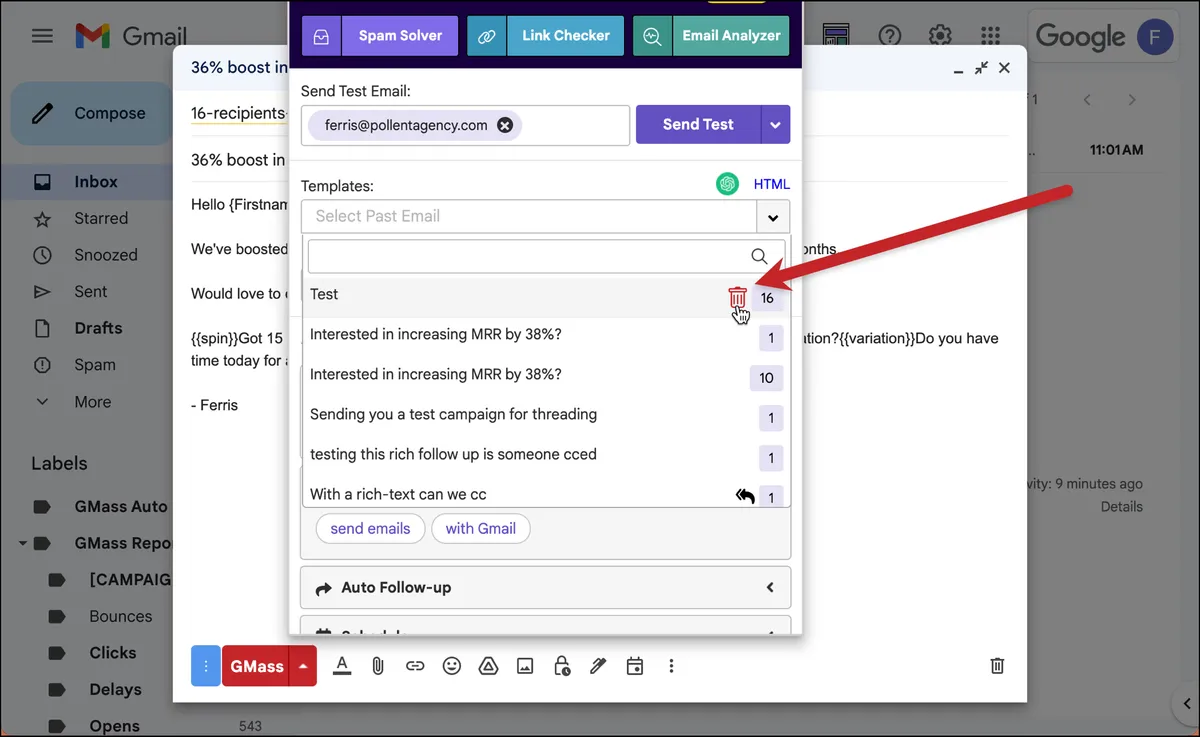Screen dimensions: 1200x737
Task: Insert emoji icon in compose toolbar
Action: coord(452,666)
